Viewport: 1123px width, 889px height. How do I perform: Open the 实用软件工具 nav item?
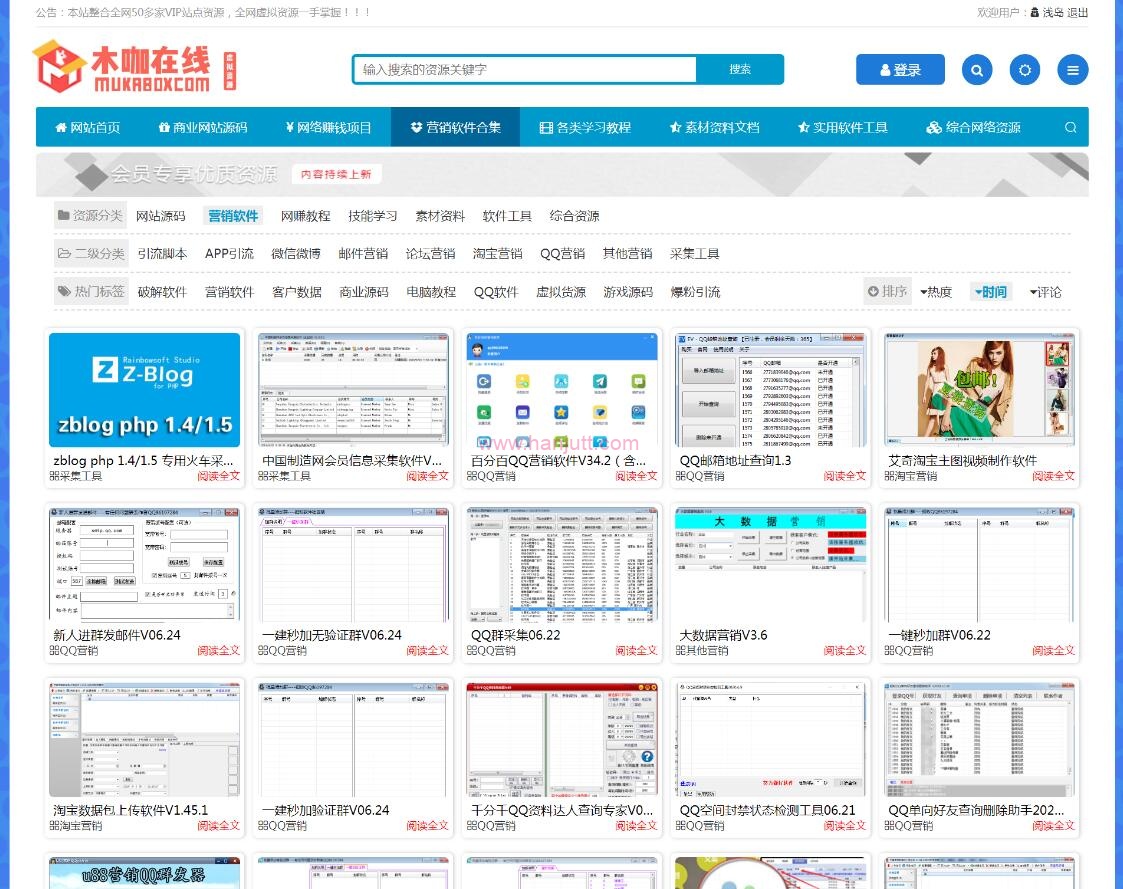(842, 128)
